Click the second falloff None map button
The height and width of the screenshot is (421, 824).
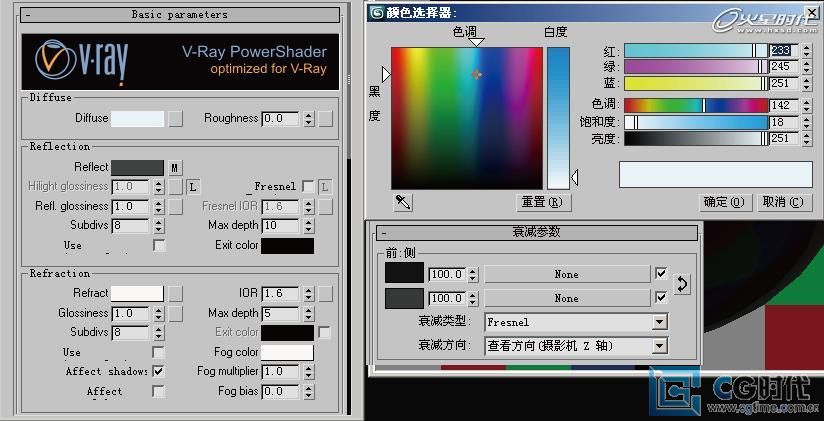[x=566, y=298]
